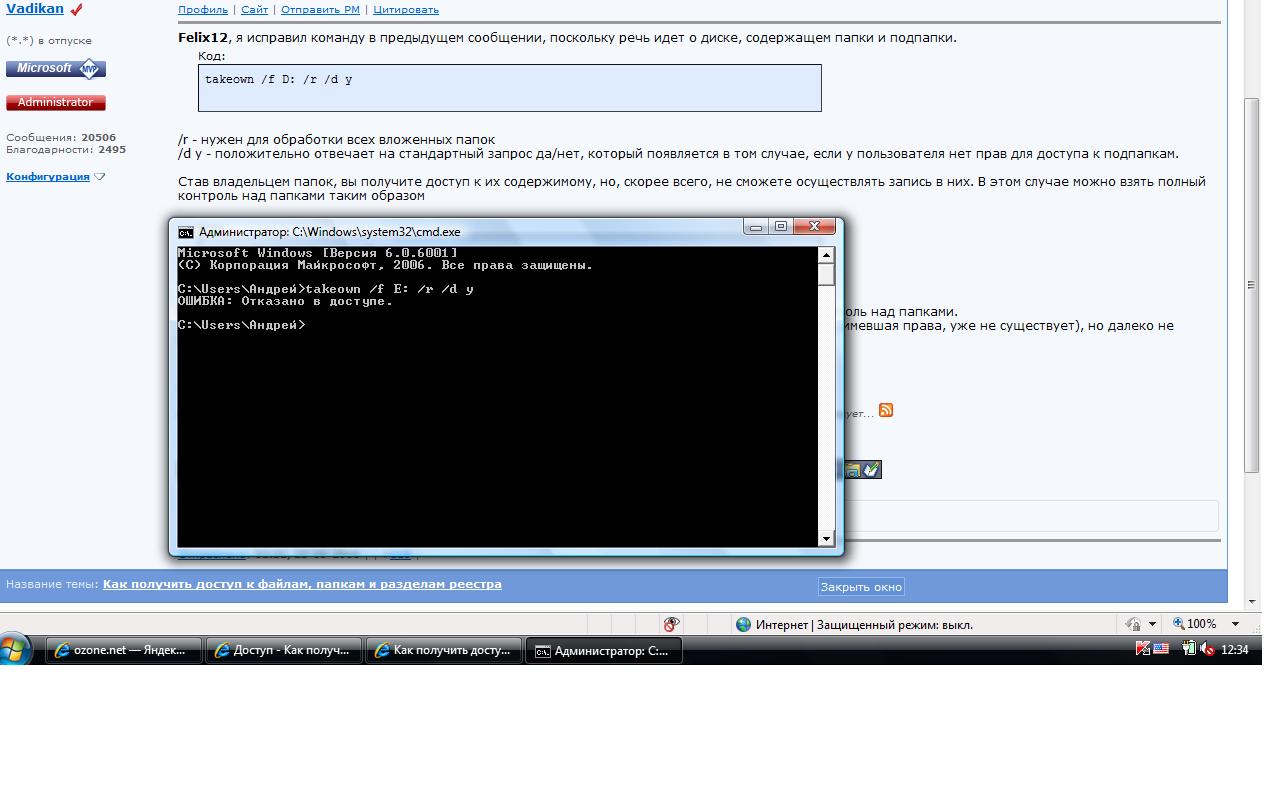Click the 'Felix12' bold name in post
Image resolution: width=1280 pixels, height=800 pixels.
203,38
